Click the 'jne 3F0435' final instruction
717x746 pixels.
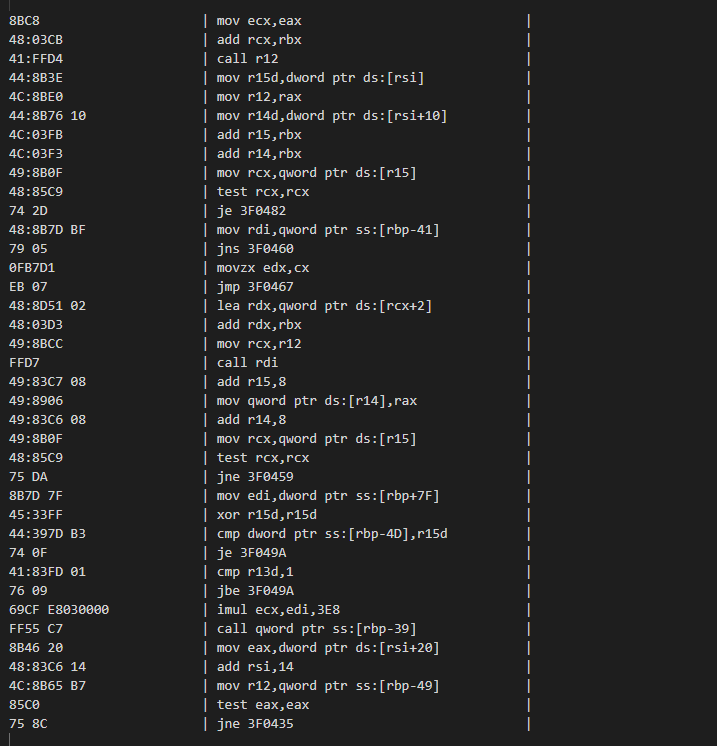tap(255, 724)
